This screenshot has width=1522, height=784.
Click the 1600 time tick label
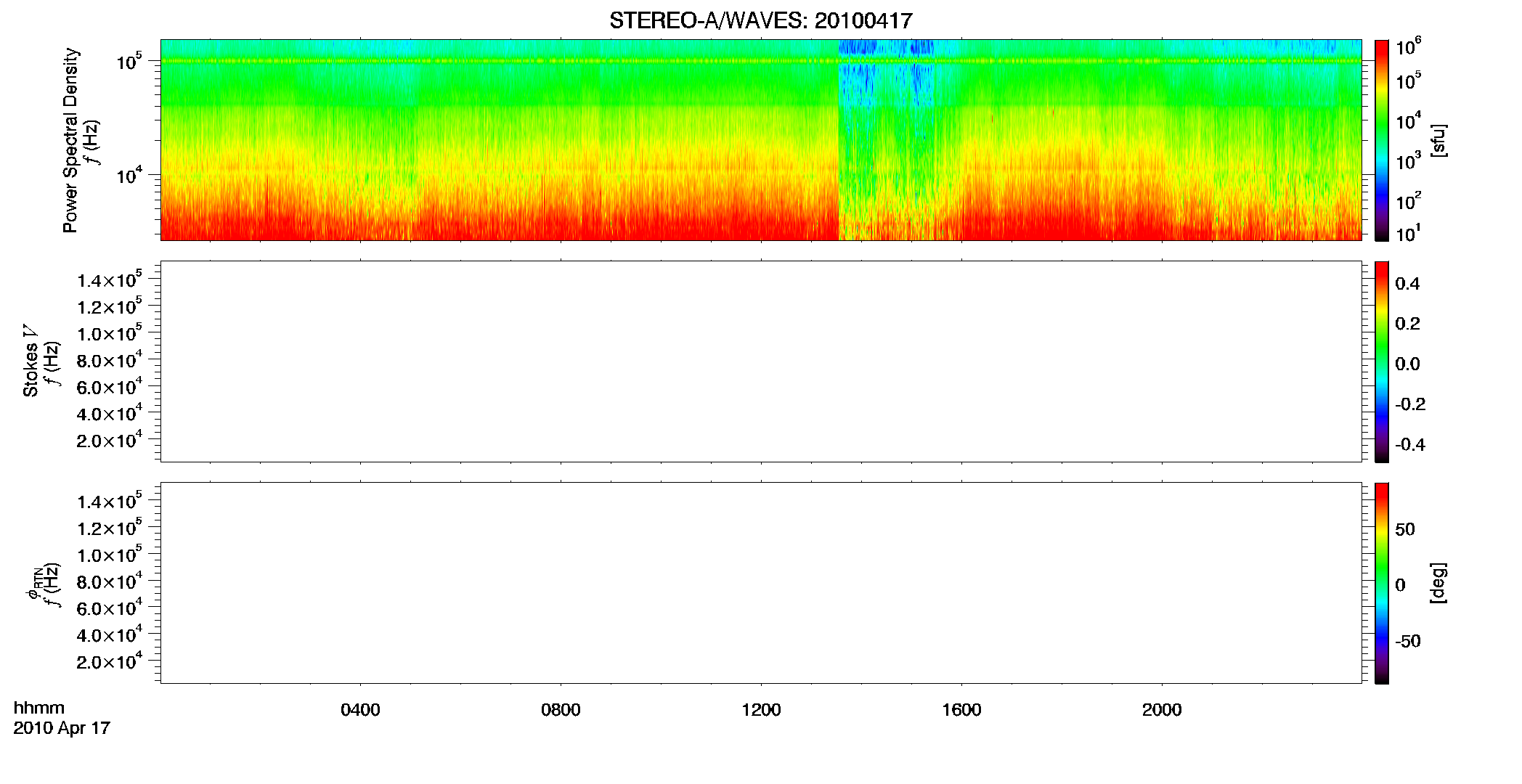coord(961,710)
